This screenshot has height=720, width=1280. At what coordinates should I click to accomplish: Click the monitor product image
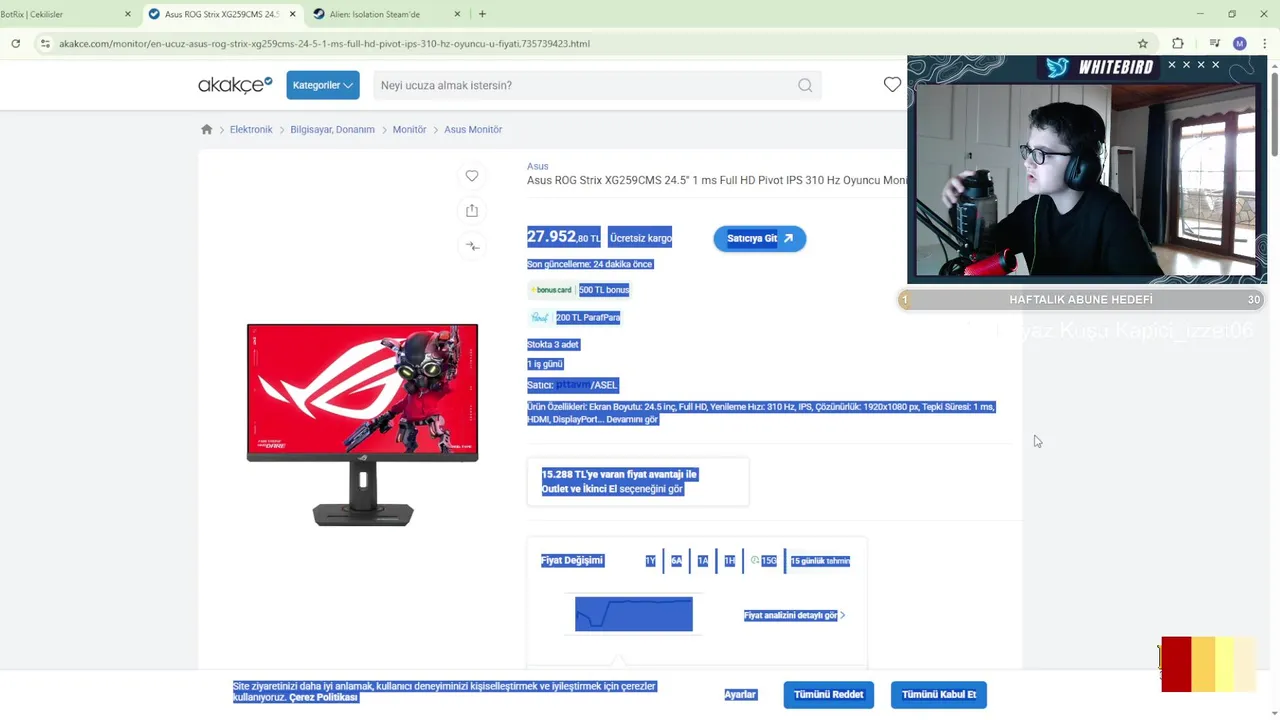[362, 425]
